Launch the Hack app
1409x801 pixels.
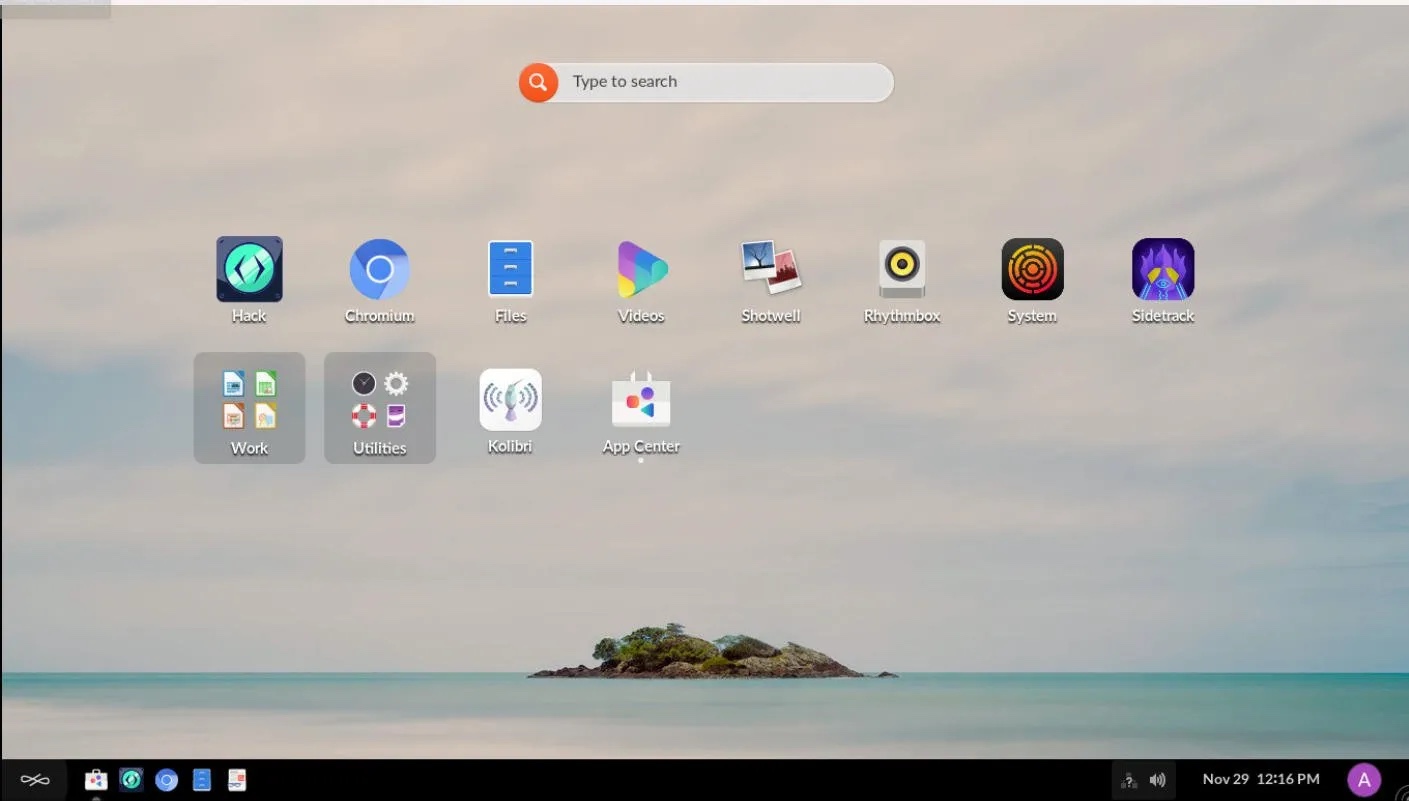(x=248, y=268)
